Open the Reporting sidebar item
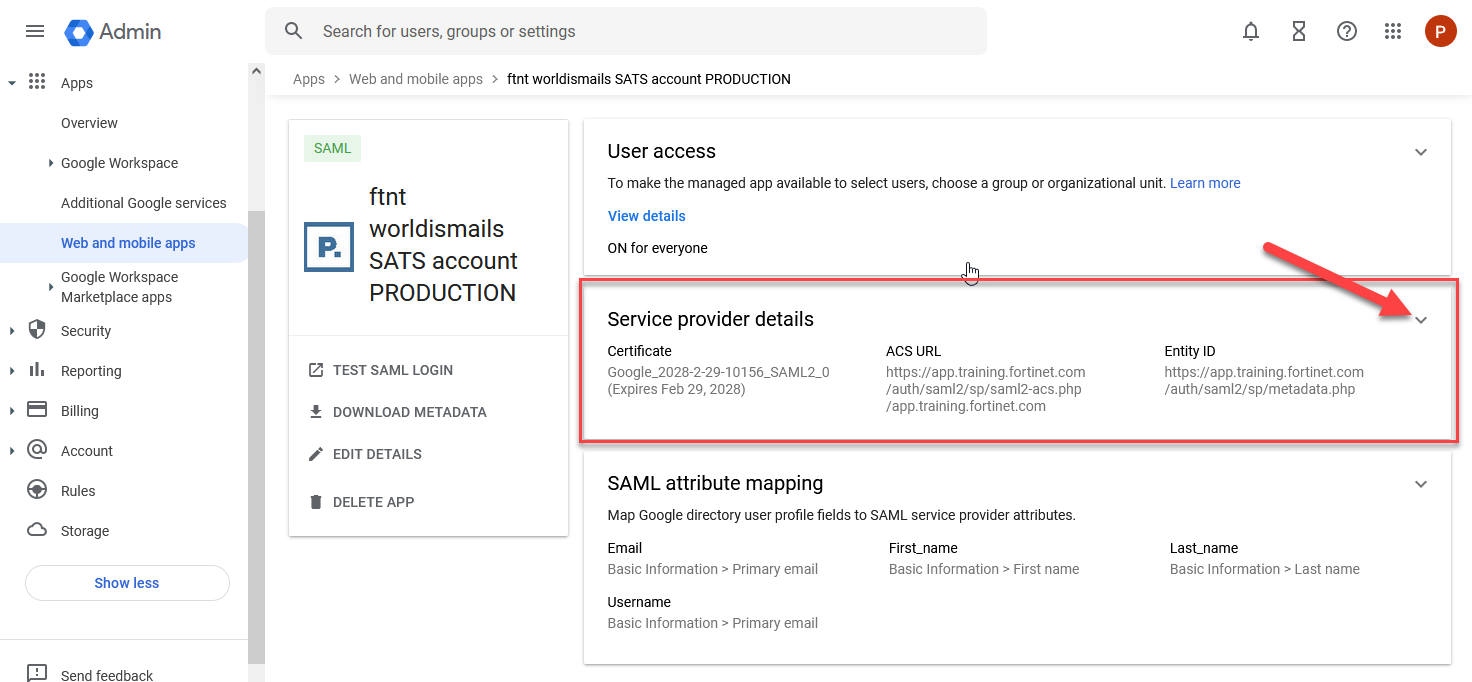 point(91,371)
